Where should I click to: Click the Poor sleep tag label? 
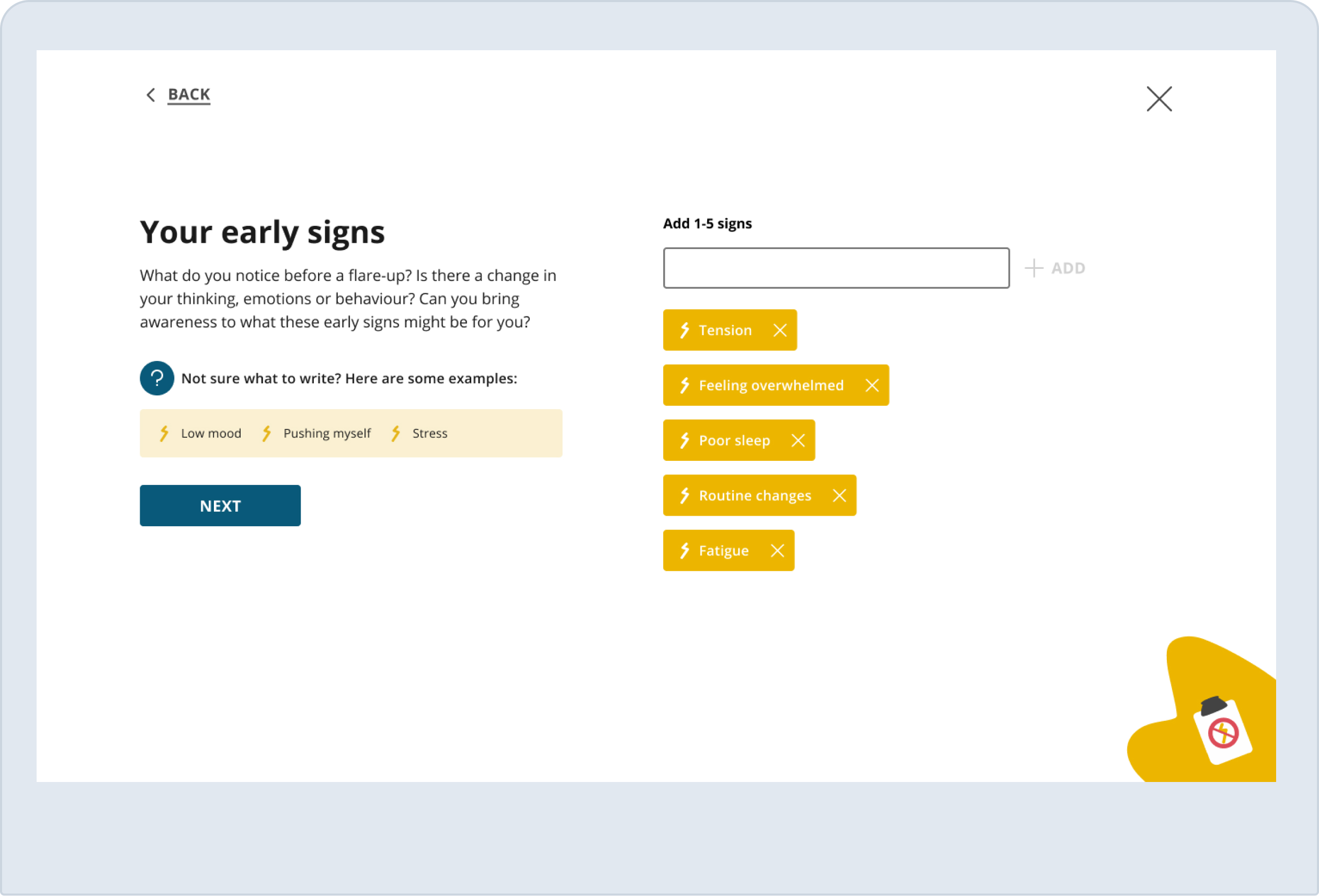(734, 440)
